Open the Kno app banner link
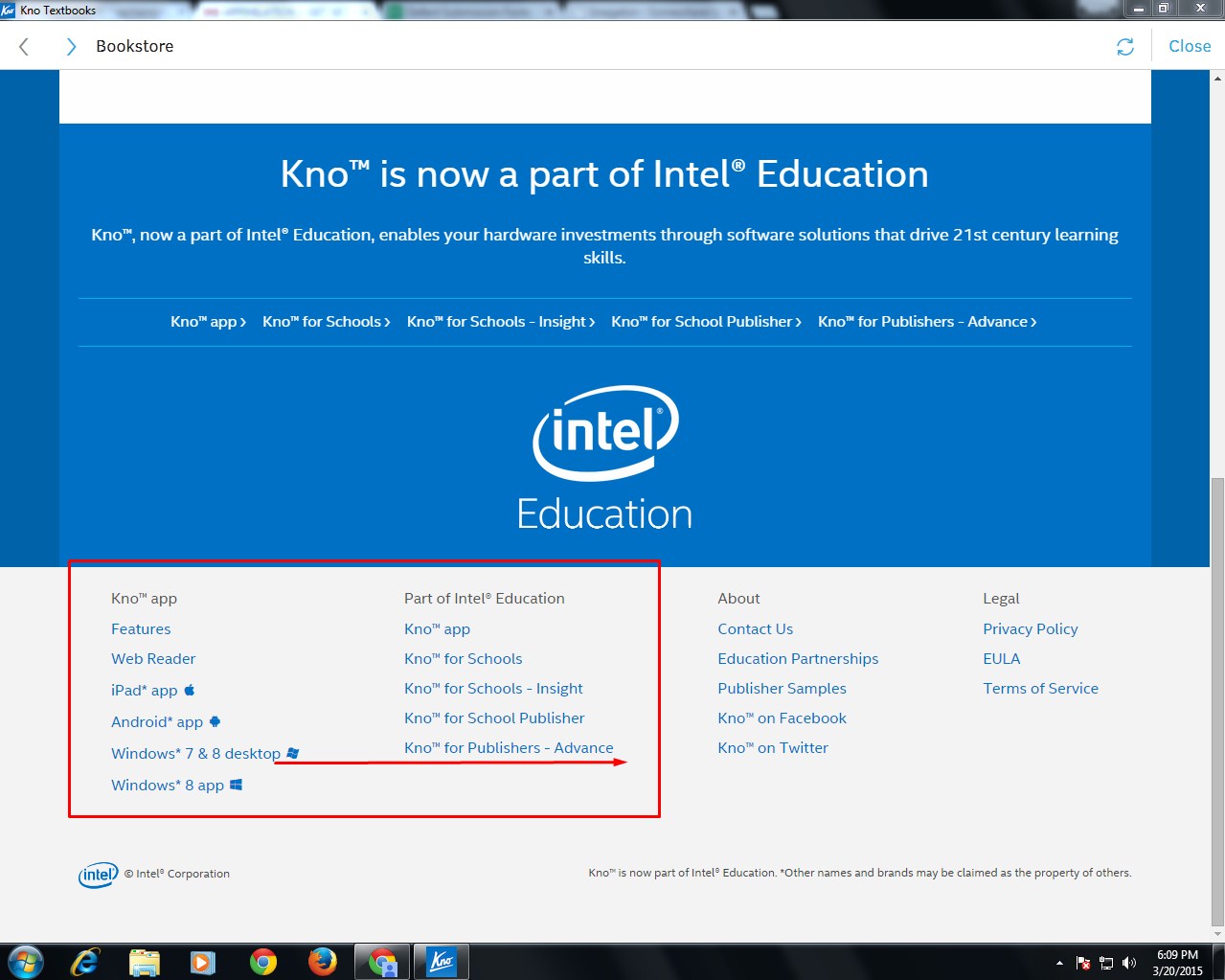The height and width of the screenshot is (980, 1225). tap(208, 322)
